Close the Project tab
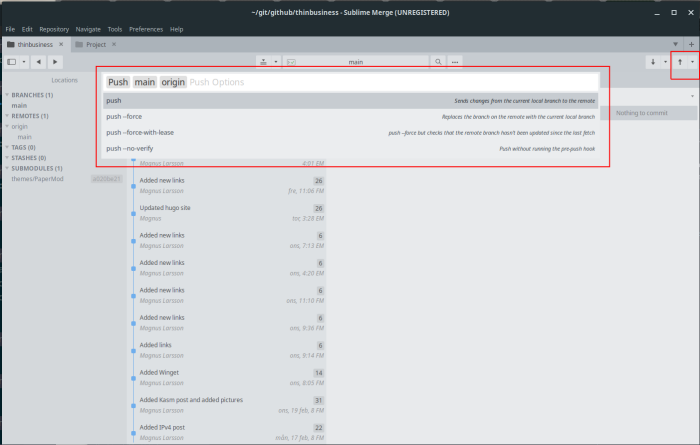This screenshot has width=700, height=445. click(x=114, y=44)
